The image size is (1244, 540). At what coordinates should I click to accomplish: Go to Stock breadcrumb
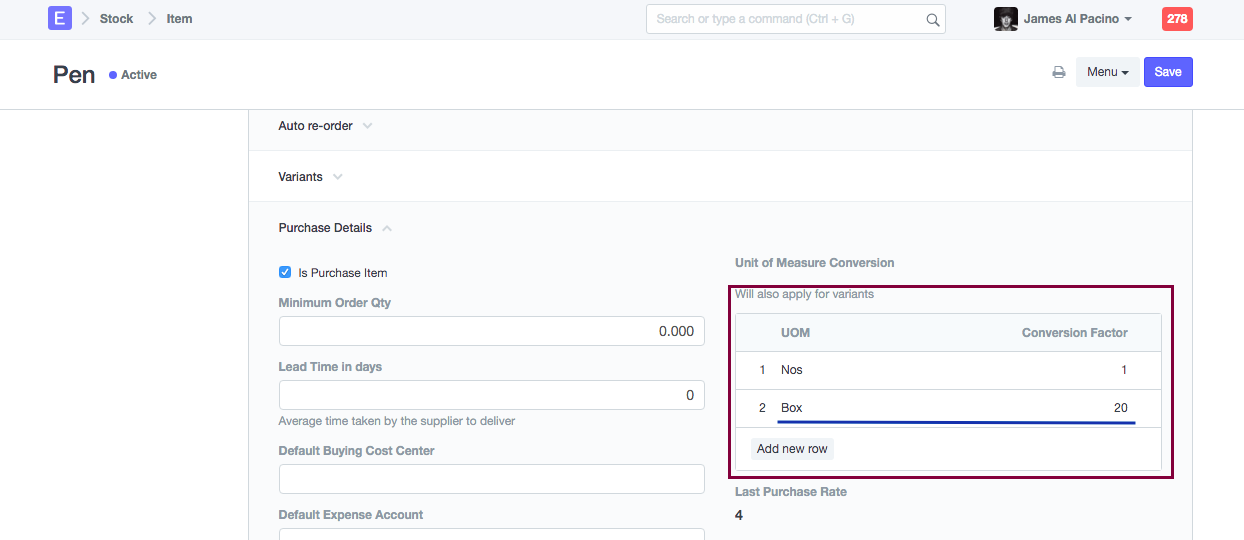pos(116,19)
